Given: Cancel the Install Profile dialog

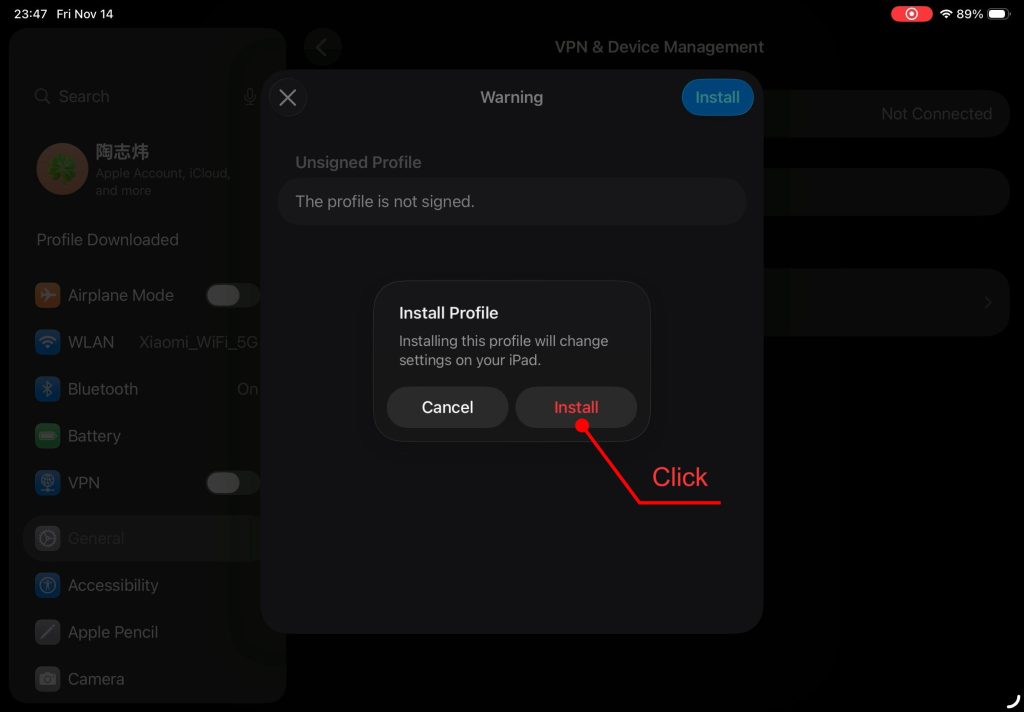Looking at the screenshot, I should click(447, 407).
